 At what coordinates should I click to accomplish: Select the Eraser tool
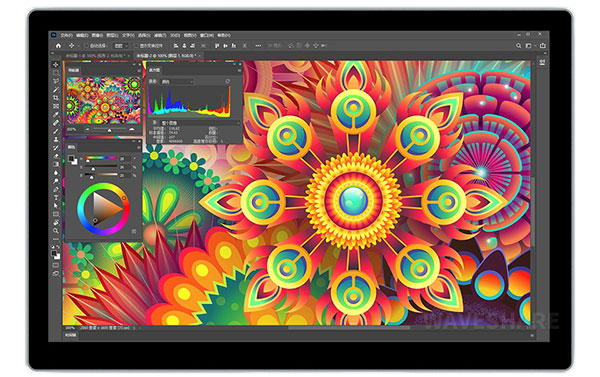click(56, 156)
